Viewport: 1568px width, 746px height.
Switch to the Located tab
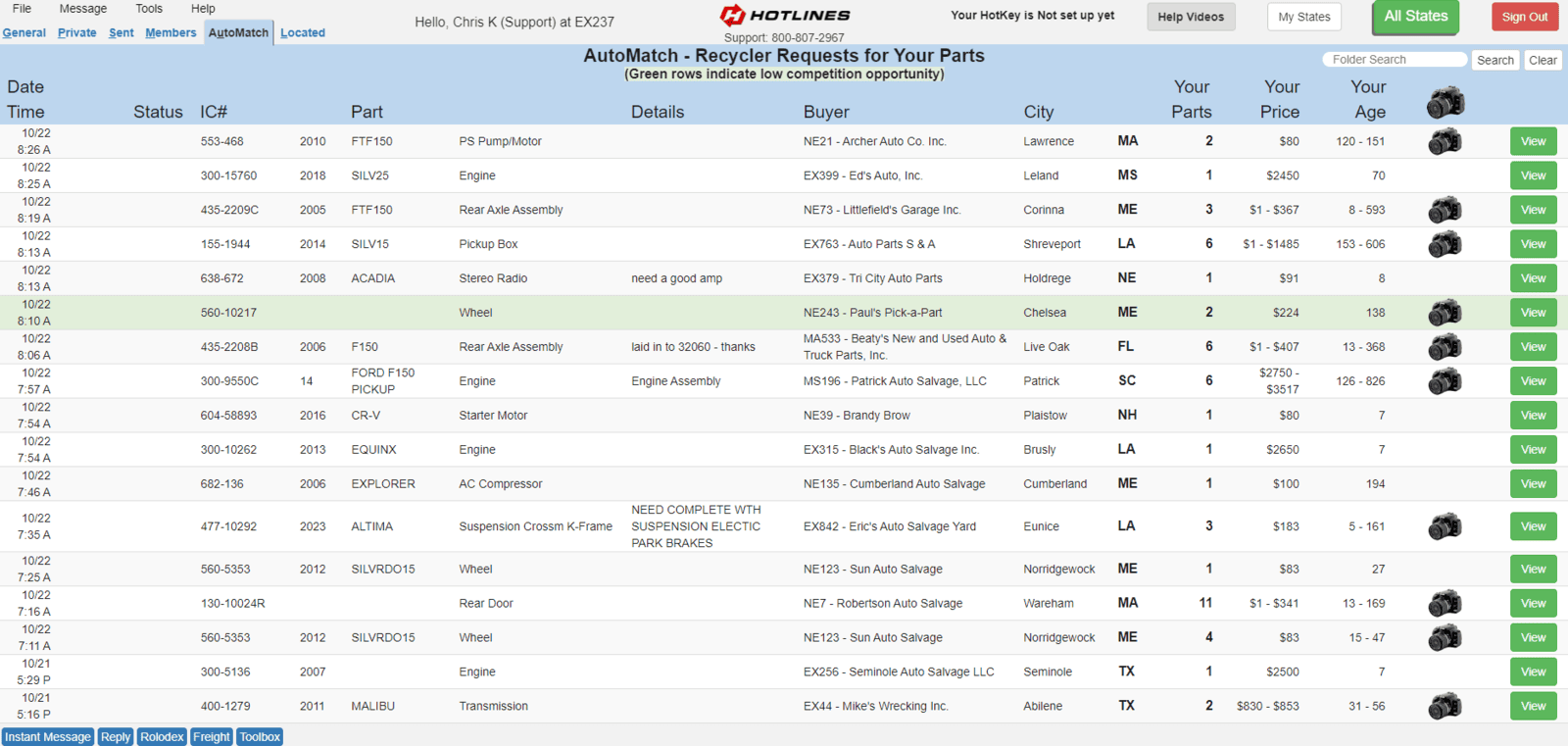(303, 32)
